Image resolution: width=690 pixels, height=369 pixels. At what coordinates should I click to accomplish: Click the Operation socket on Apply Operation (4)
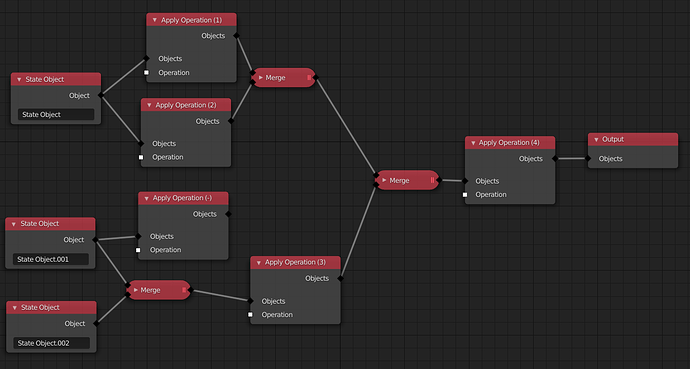(465, 194)
